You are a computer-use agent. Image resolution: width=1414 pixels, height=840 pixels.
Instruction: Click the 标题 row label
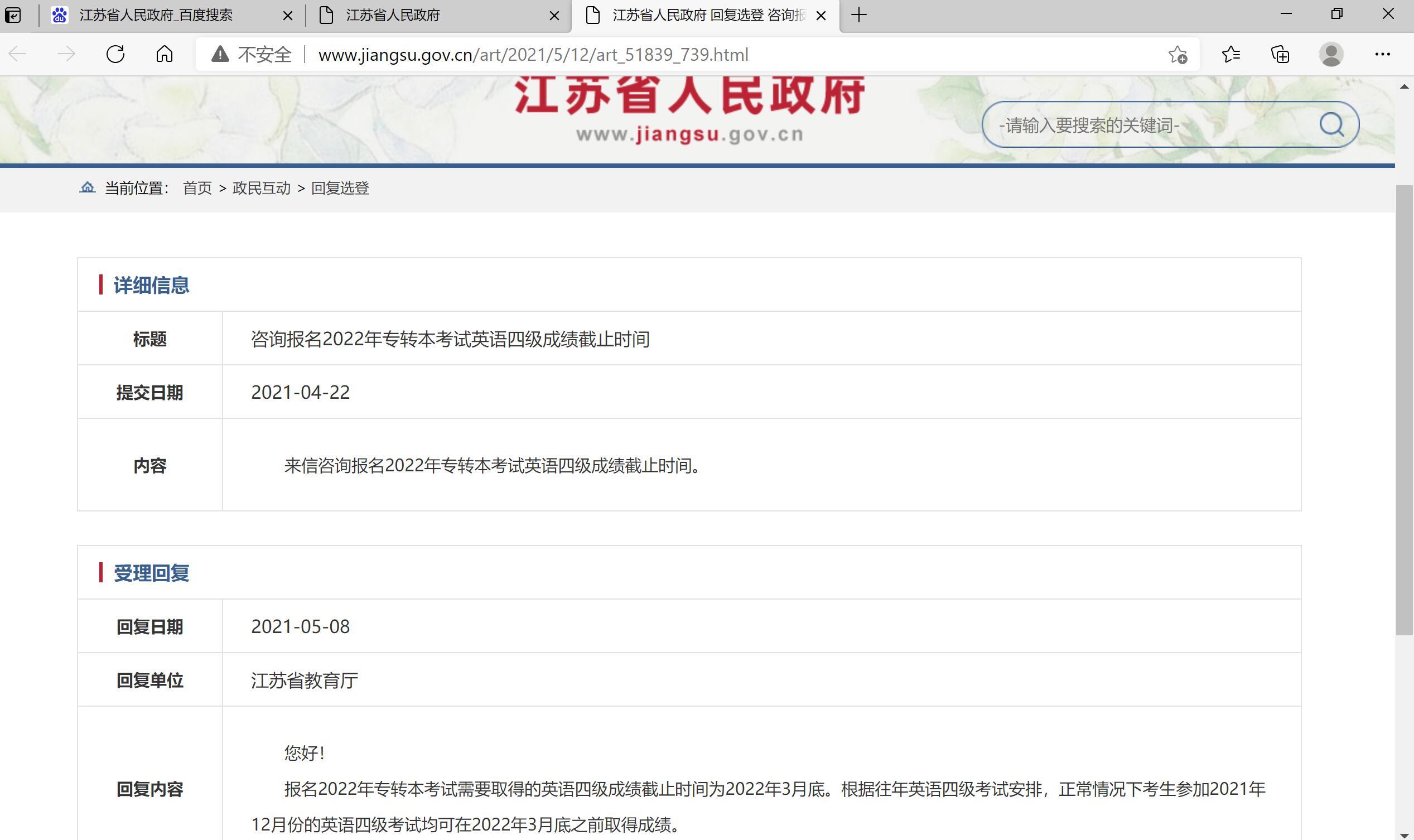click(x=150, y=339)
